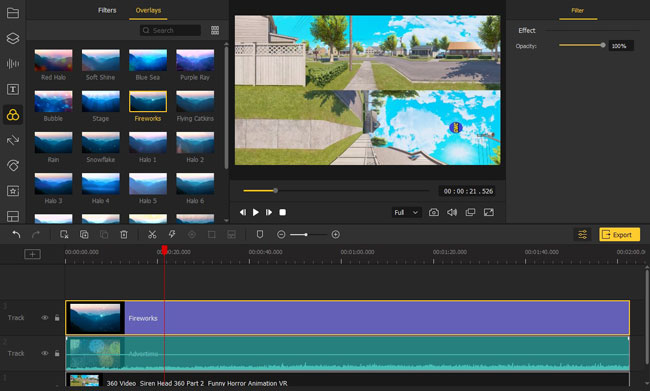Click the Fireworks clip on timeline

coord(347,318)
